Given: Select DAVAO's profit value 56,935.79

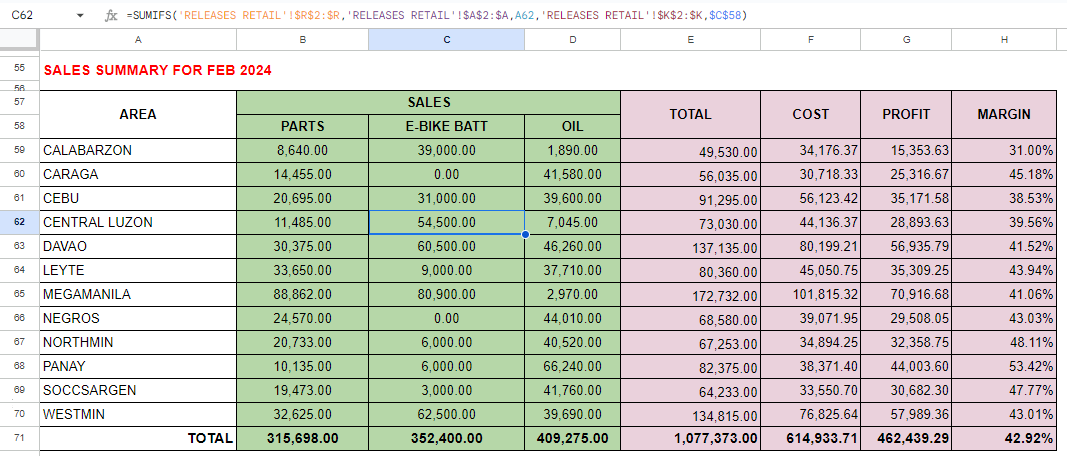Looking at the screenshot, I should click(906, 246).
